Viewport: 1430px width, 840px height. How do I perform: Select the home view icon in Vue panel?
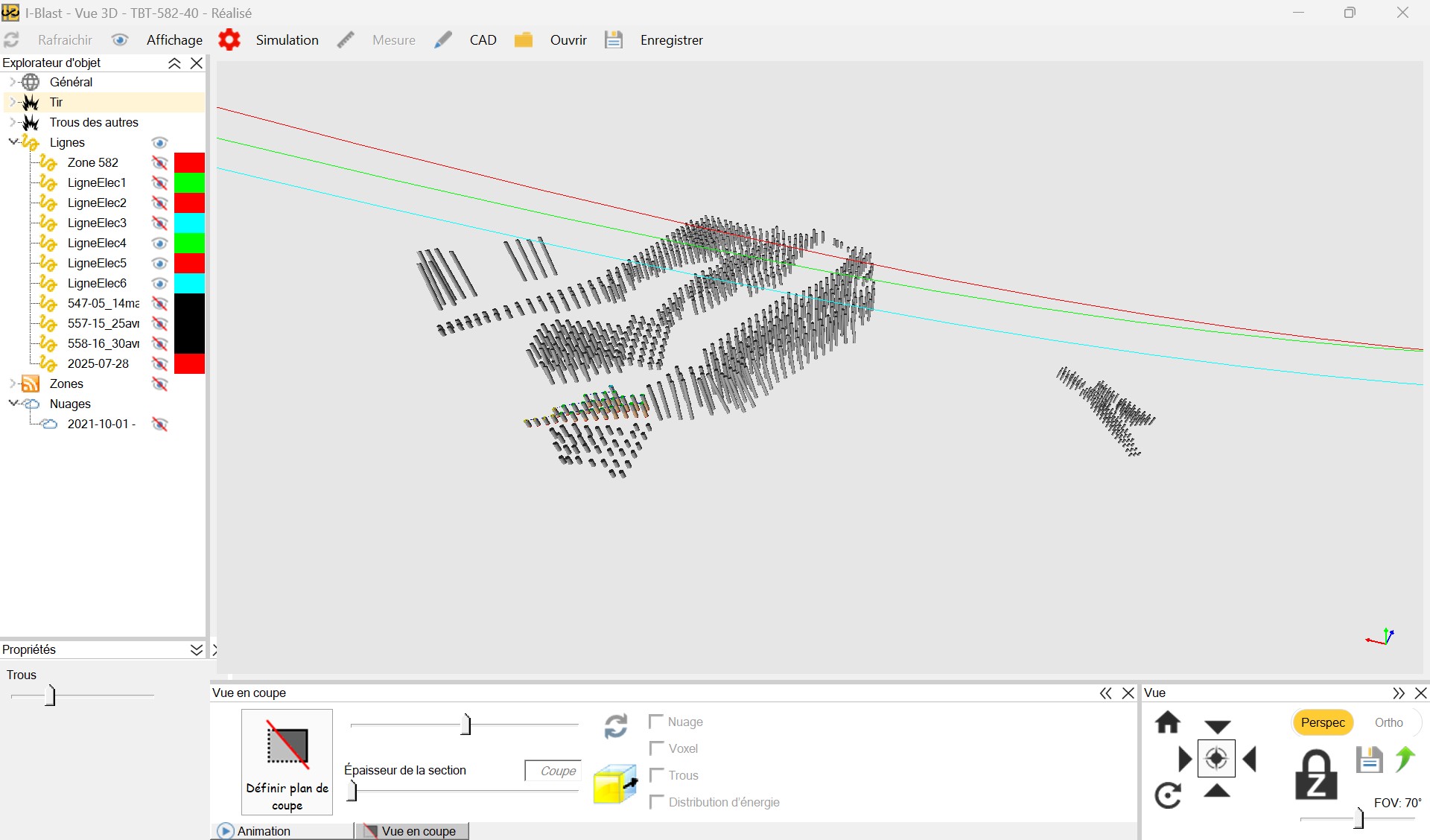1168,722
